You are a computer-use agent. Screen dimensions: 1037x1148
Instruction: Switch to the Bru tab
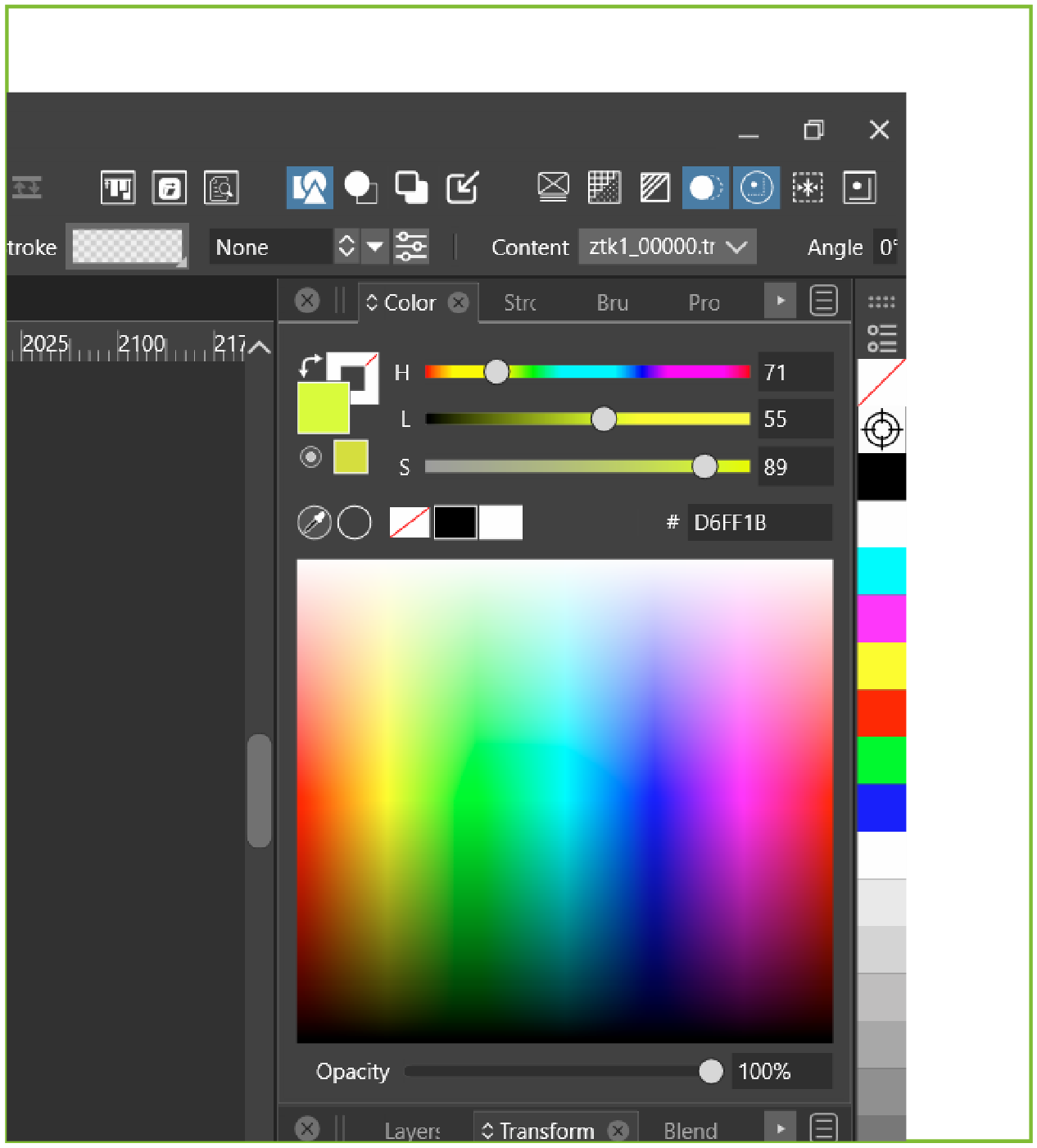(612, 303)
